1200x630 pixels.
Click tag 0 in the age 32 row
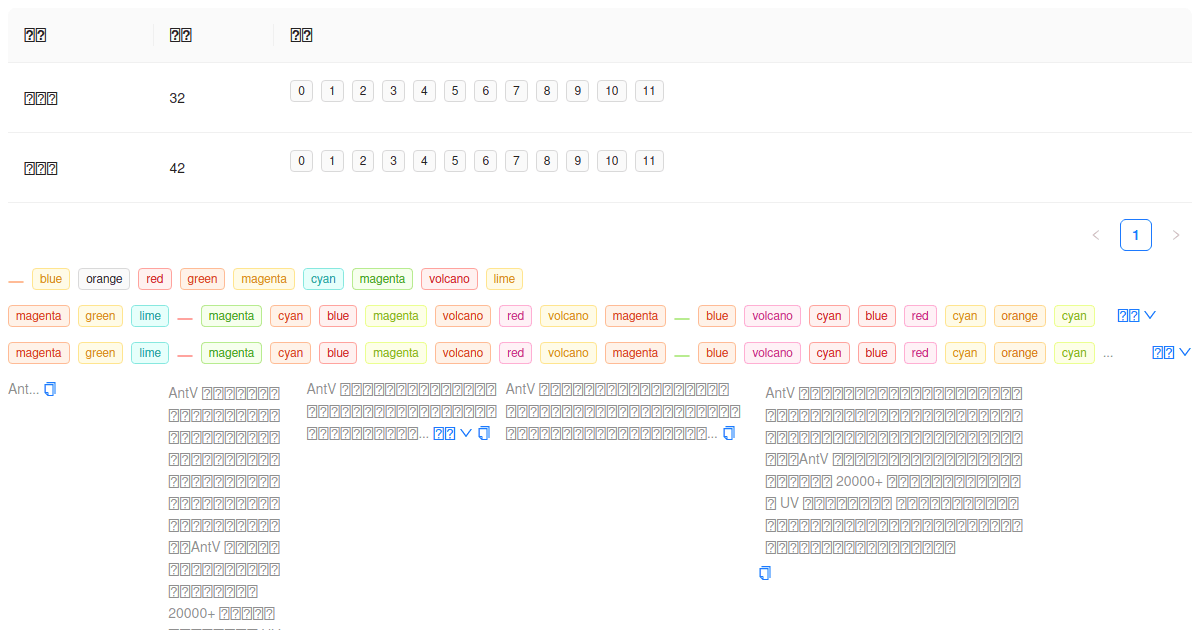point(302,91)
